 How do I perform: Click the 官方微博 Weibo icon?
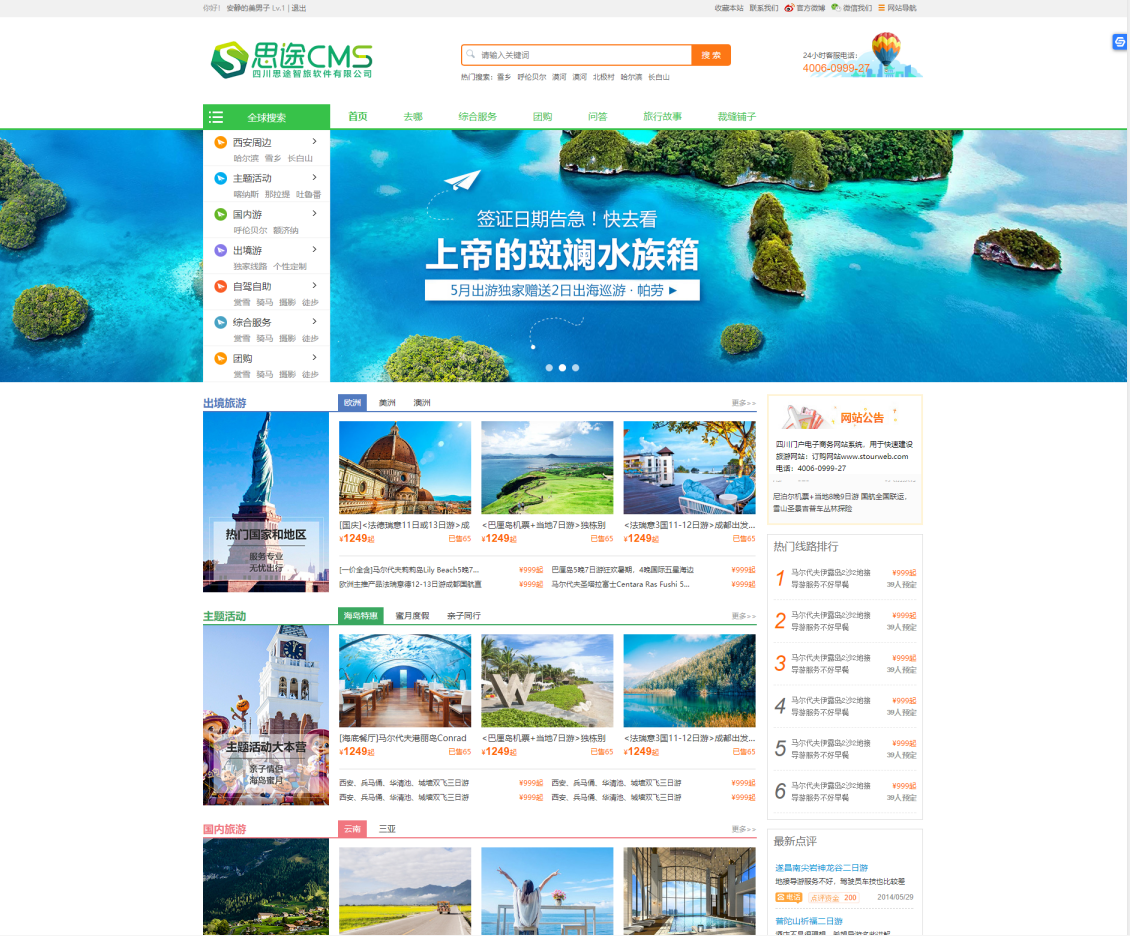click(789, 8)
